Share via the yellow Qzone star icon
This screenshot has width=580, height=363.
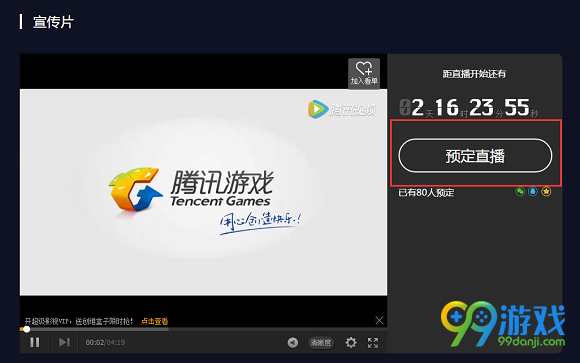click(x=546, y=191)
